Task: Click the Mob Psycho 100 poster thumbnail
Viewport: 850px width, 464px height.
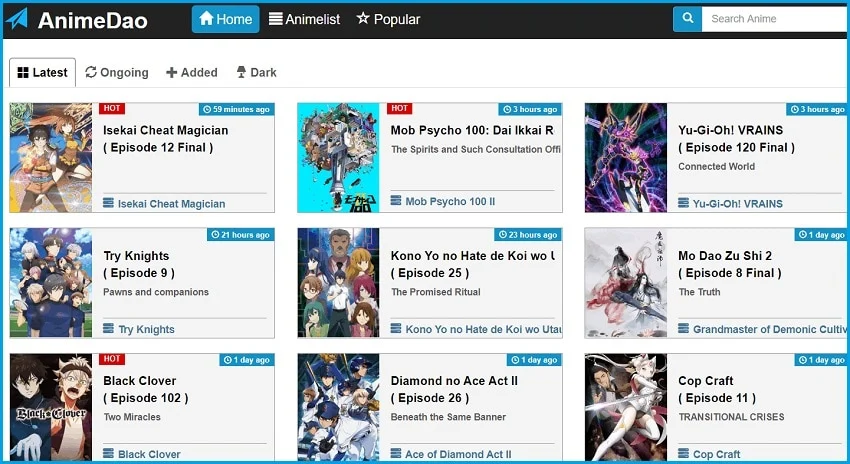Action: (338, 158)
